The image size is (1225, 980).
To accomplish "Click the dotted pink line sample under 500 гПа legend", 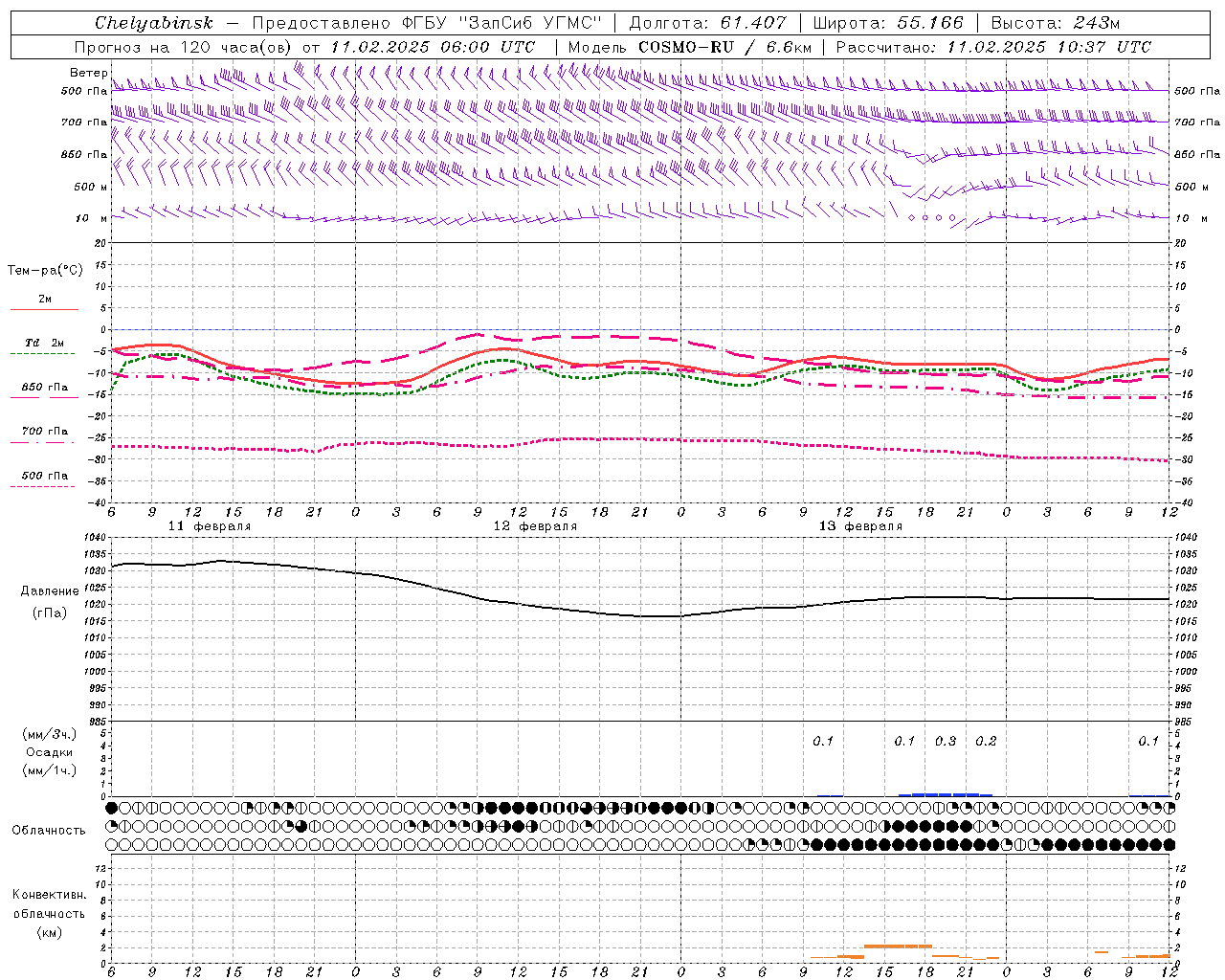I will pos(43,486).
